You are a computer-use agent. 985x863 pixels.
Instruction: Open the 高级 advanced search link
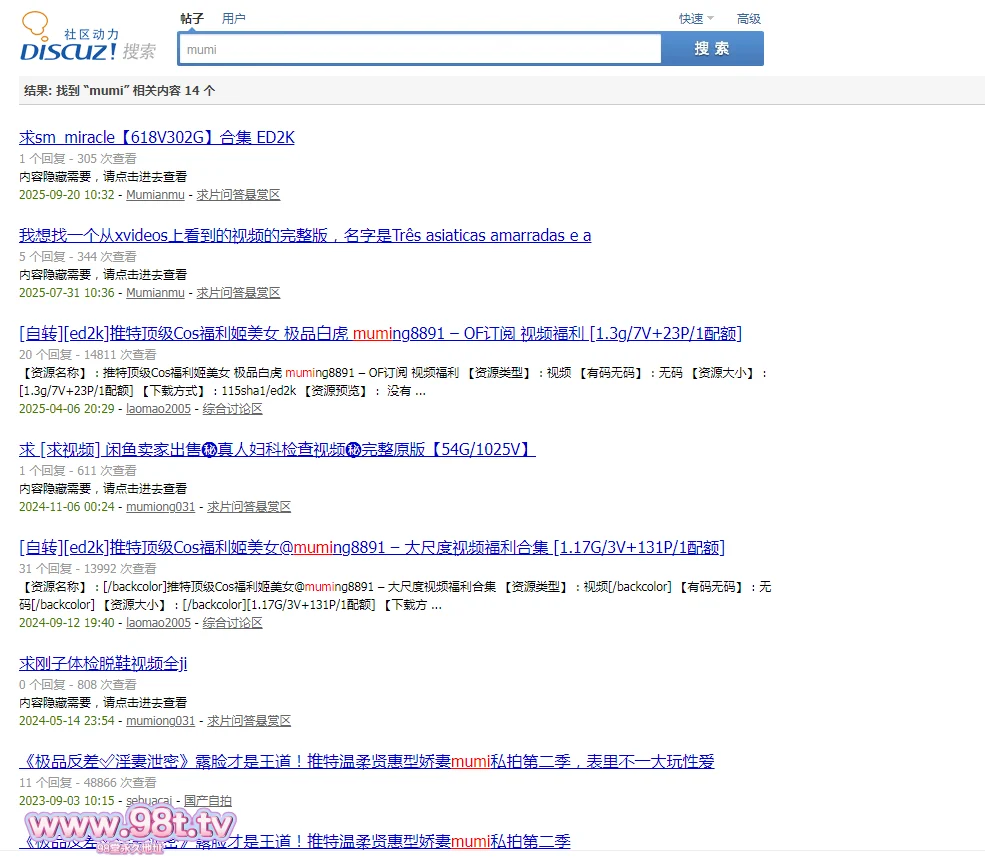click(x=748, y=18)
